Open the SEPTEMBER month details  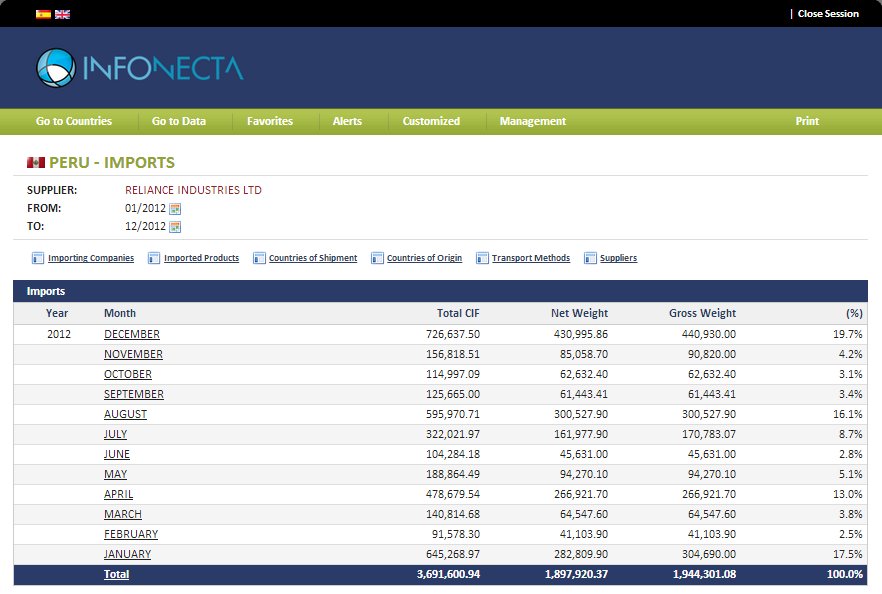(x=134, y=394)
